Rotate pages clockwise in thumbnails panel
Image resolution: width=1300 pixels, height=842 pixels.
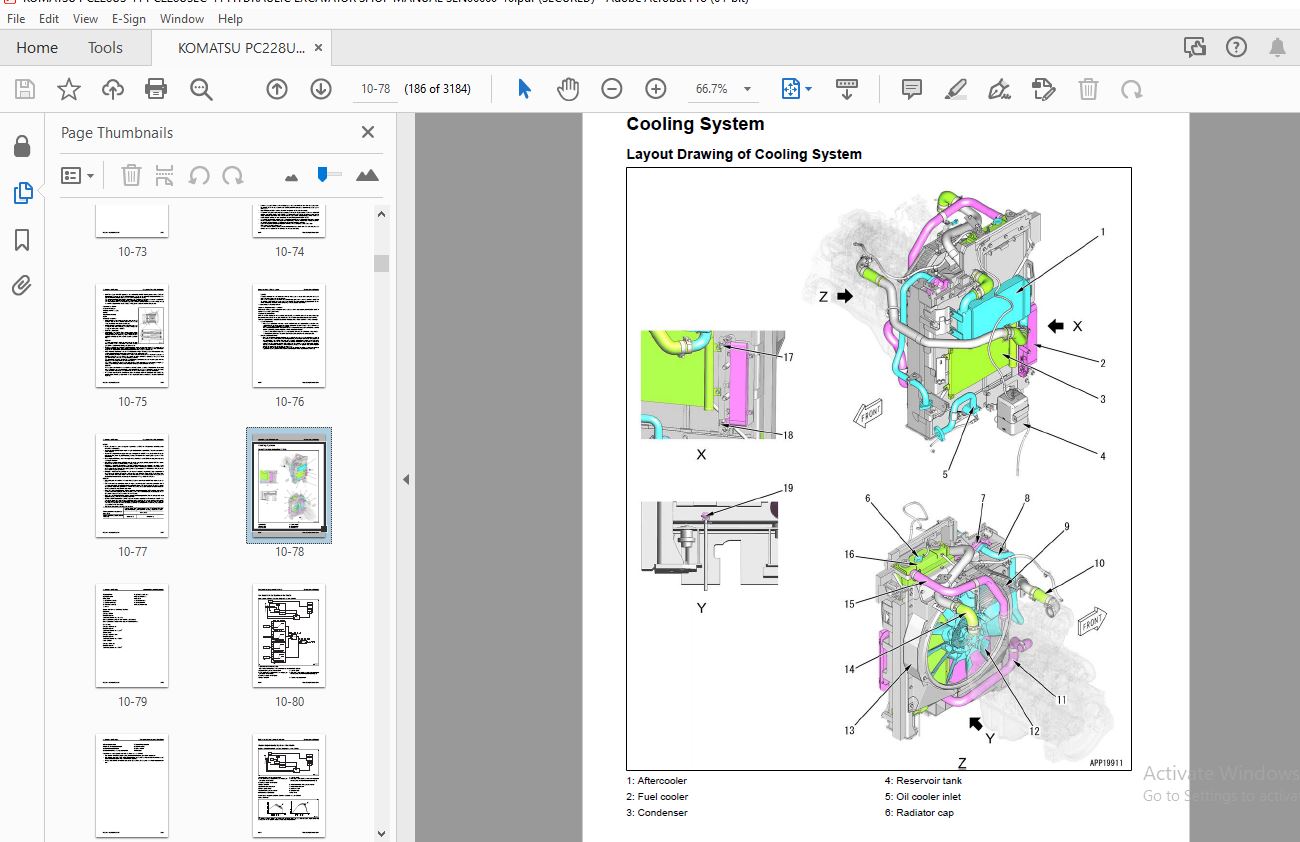coord(233,176)
